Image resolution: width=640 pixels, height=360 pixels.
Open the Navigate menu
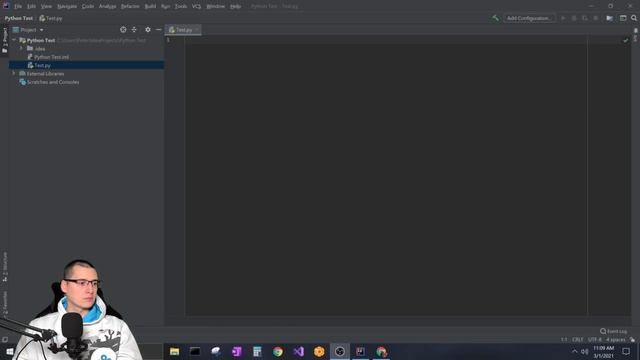(x=67, y=7)
